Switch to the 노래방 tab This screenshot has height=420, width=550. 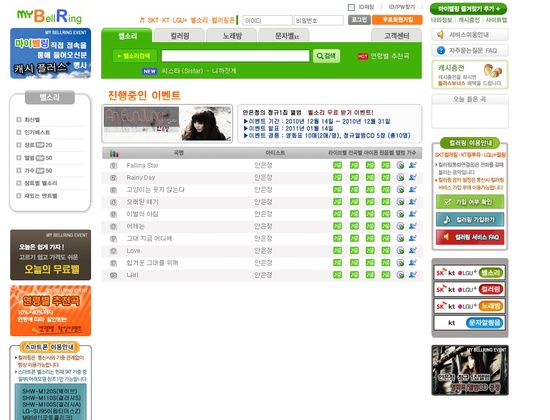[232, 35]
